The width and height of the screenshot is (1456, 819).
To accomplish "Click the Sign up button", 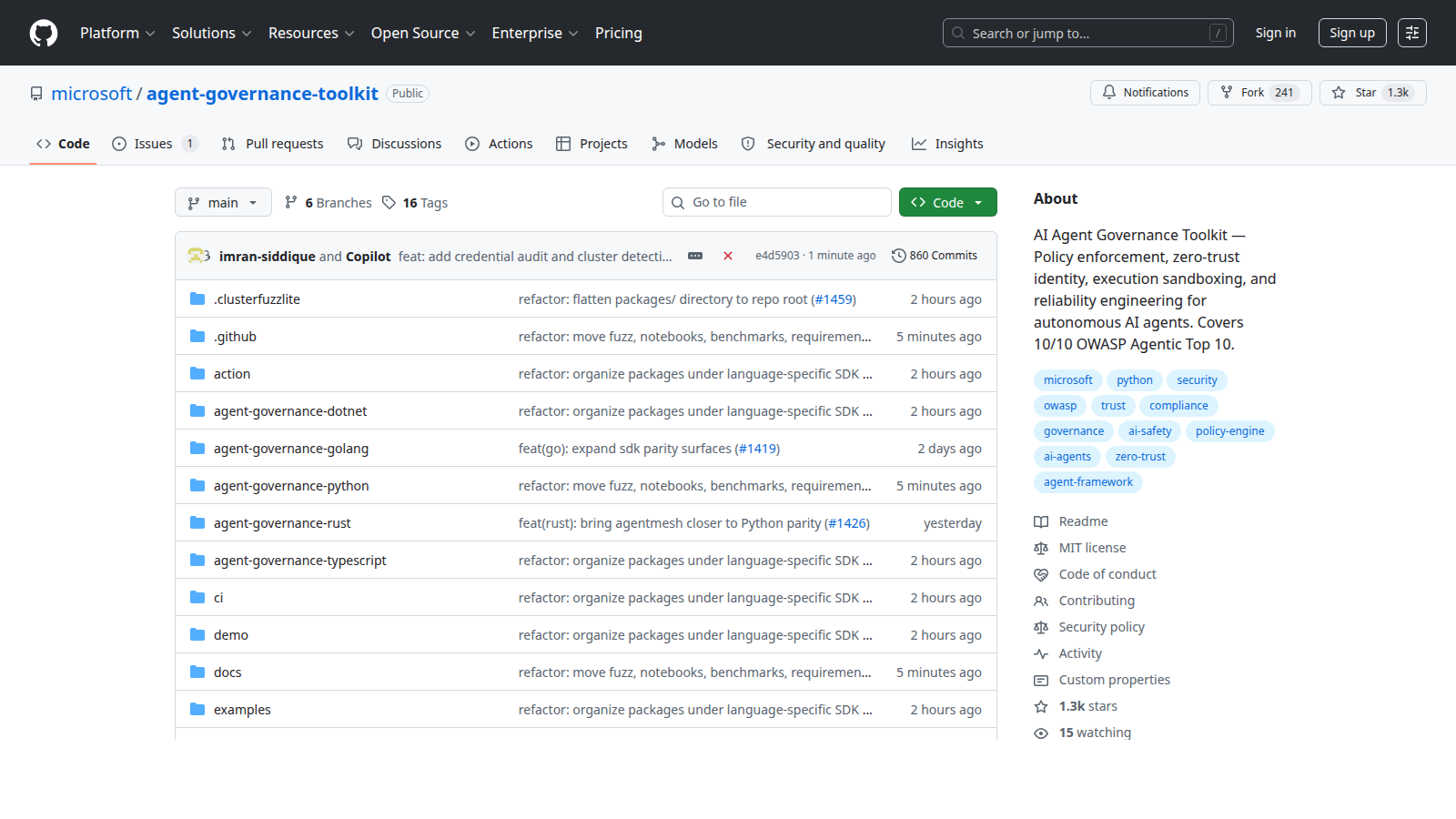I will click(x=1352, y=33).
